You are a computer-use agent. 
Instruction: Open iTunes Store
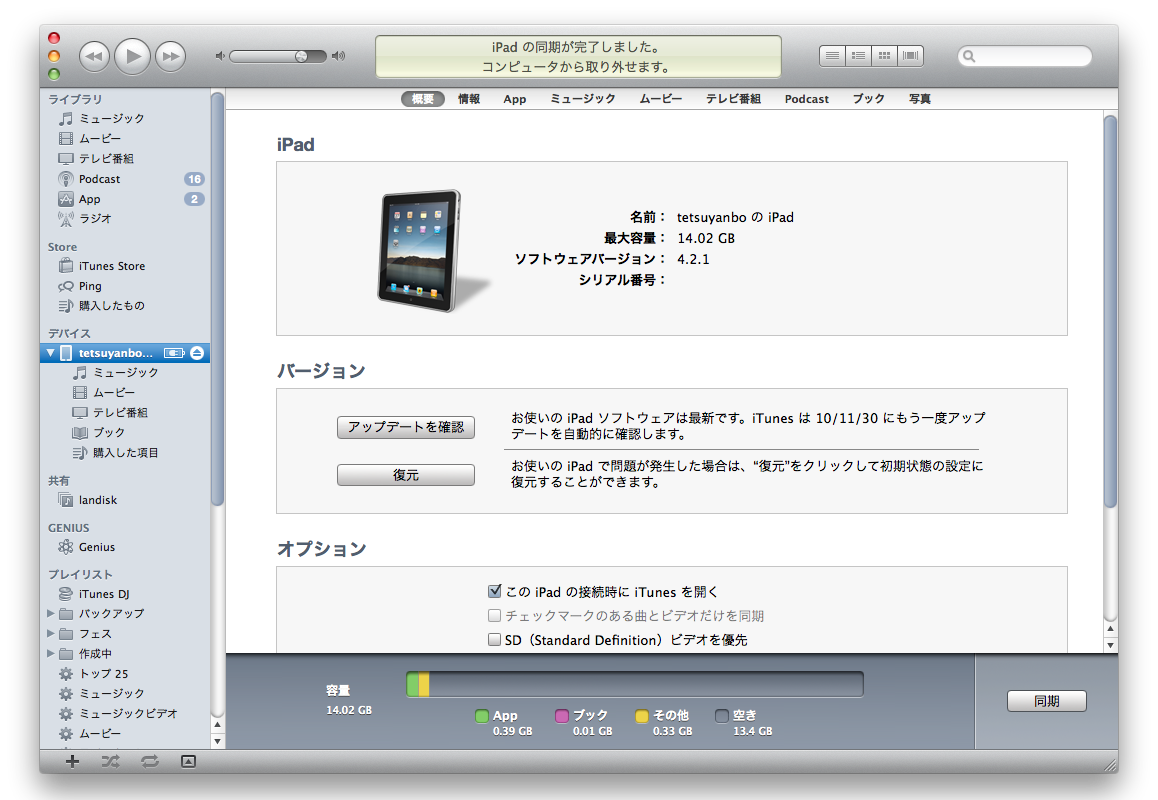coord(125,266)
